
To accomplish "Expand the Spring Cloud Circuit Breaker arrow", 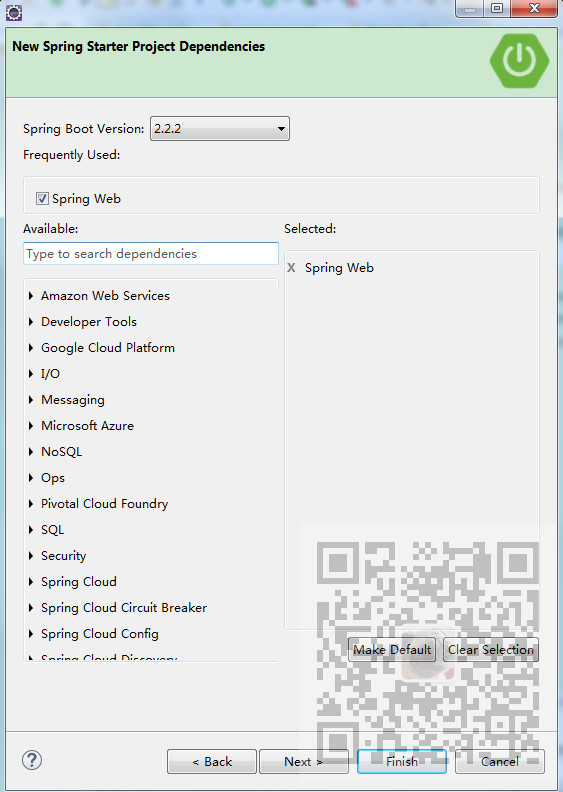I will click(x=31, y=608).
